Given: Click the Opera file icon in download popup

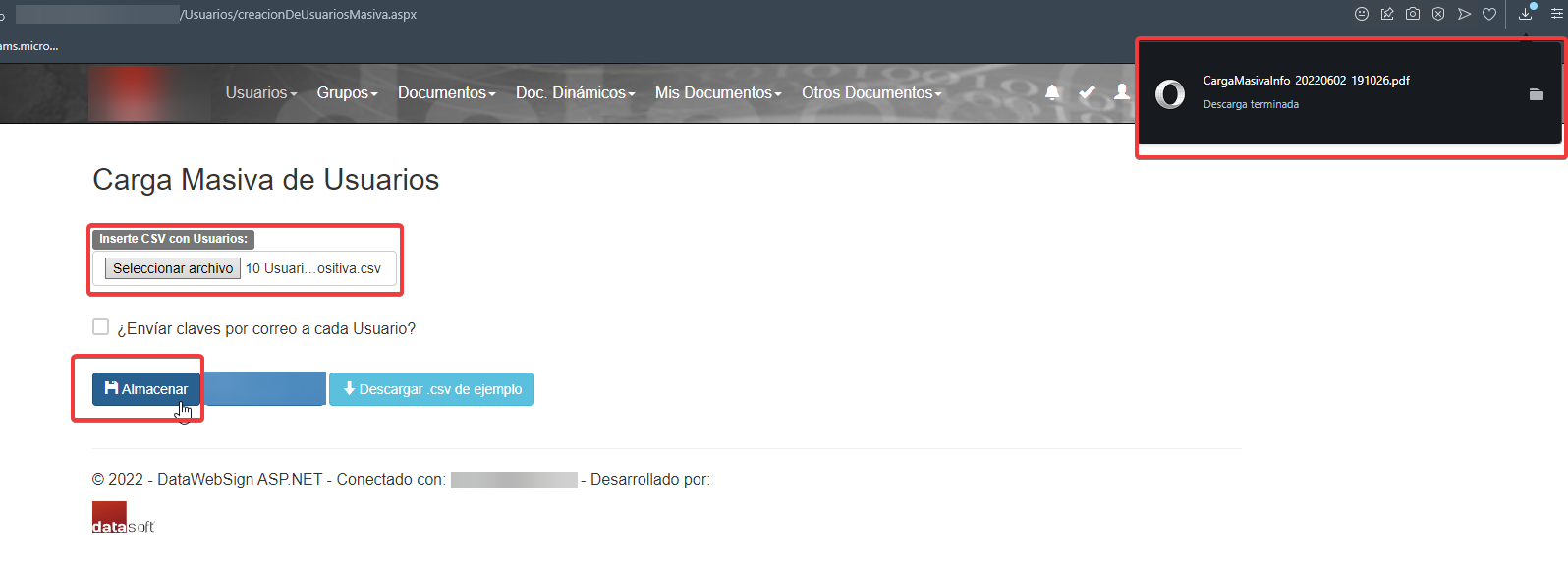Looking at the screenshot, I should pyautogui.click(x=1170, y=94).
